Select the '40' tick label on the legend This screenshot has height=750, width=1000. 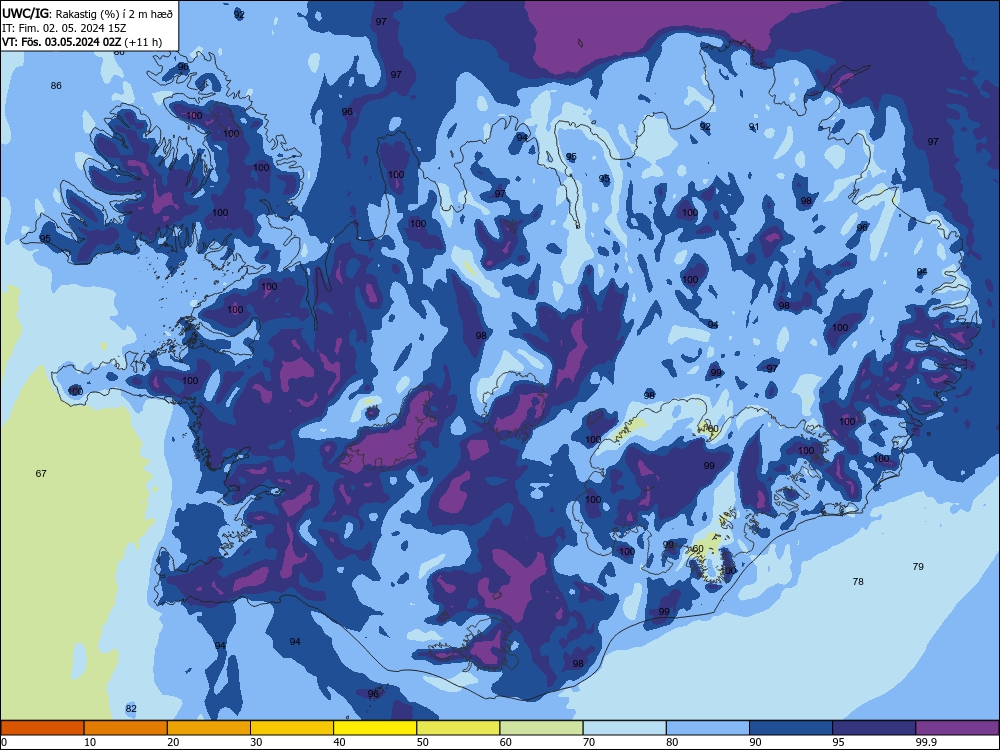coord(340,742)
